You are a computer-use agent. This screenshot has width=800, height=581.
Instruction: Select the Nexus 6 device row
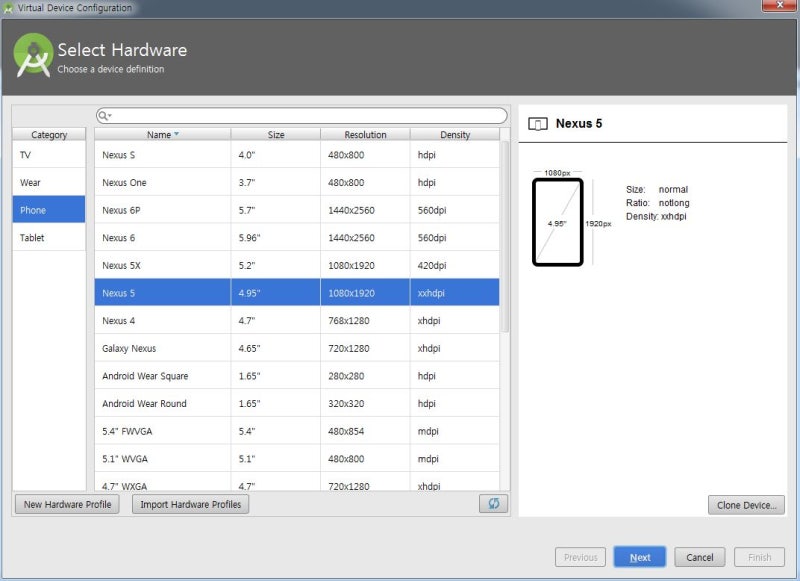coord(297,237)
